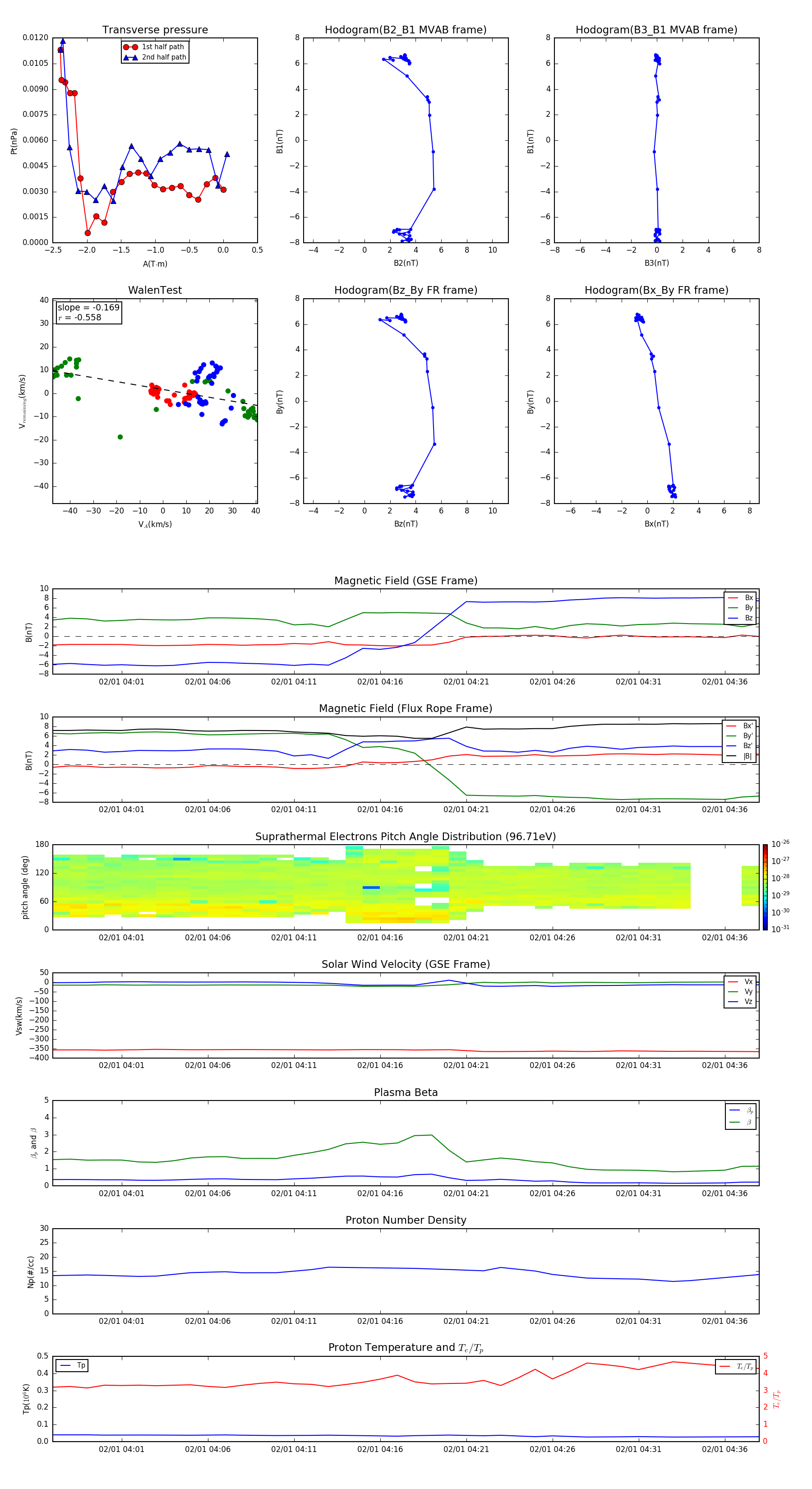Click the 'Magnetic Field (Flux Rope Frame)' title
This screenshot has height=1489, width=812.
(406, 709)
